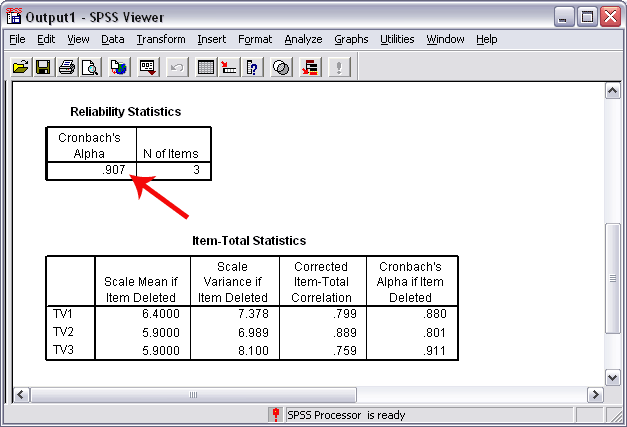Click the Save floppy disk icon
This screenshot has width=627, height=427.
coord(43,67)
